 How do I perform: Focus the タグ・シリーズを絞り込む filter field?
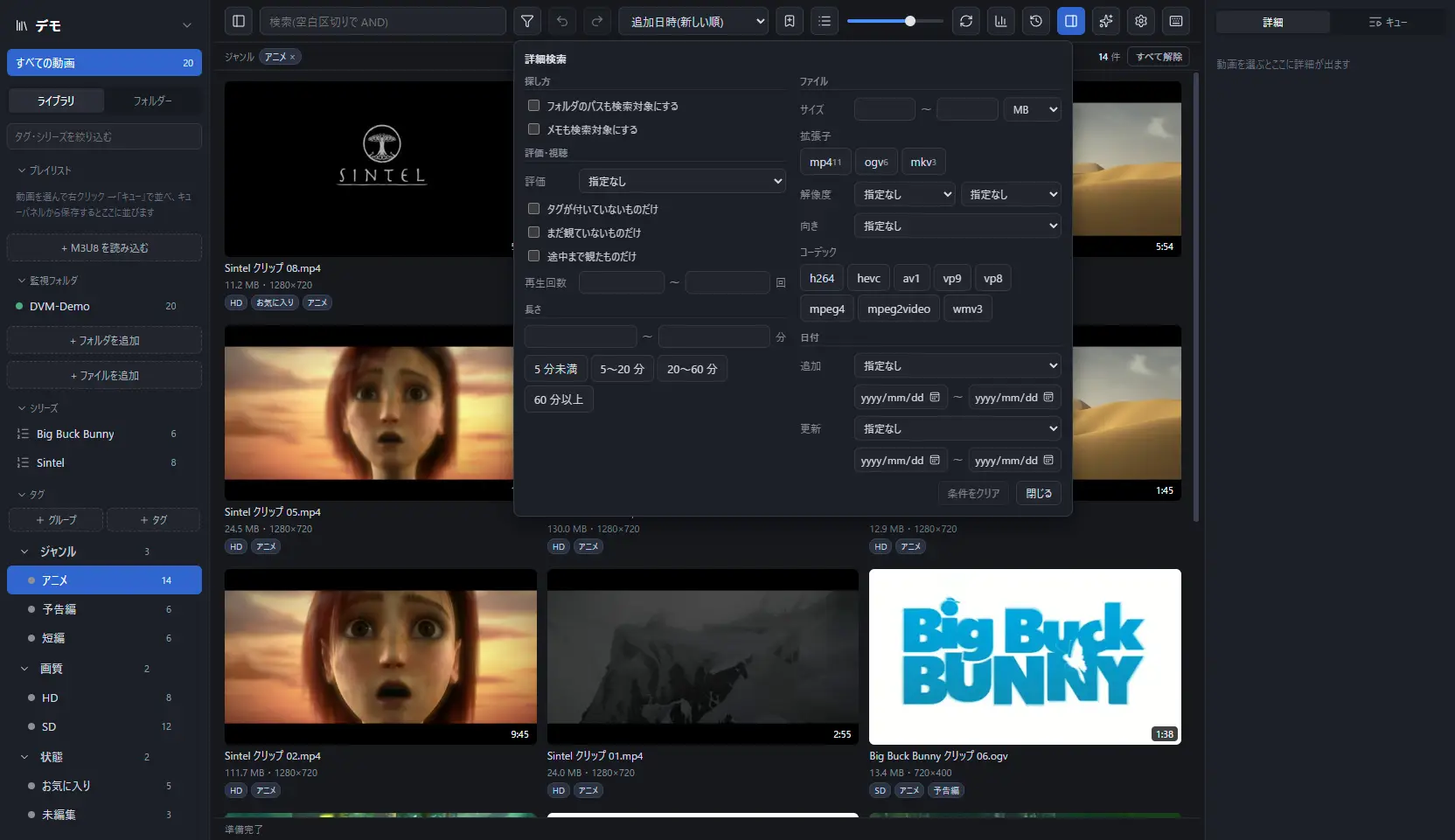(104, 136)
